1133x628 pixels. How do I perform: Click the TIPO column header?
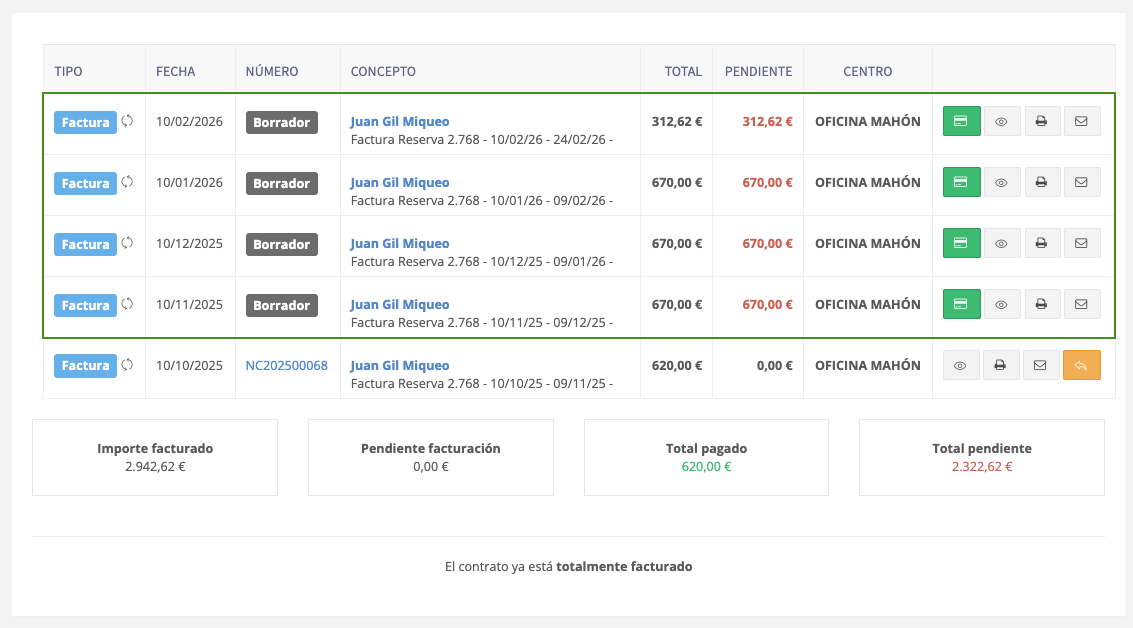[68, 72]
